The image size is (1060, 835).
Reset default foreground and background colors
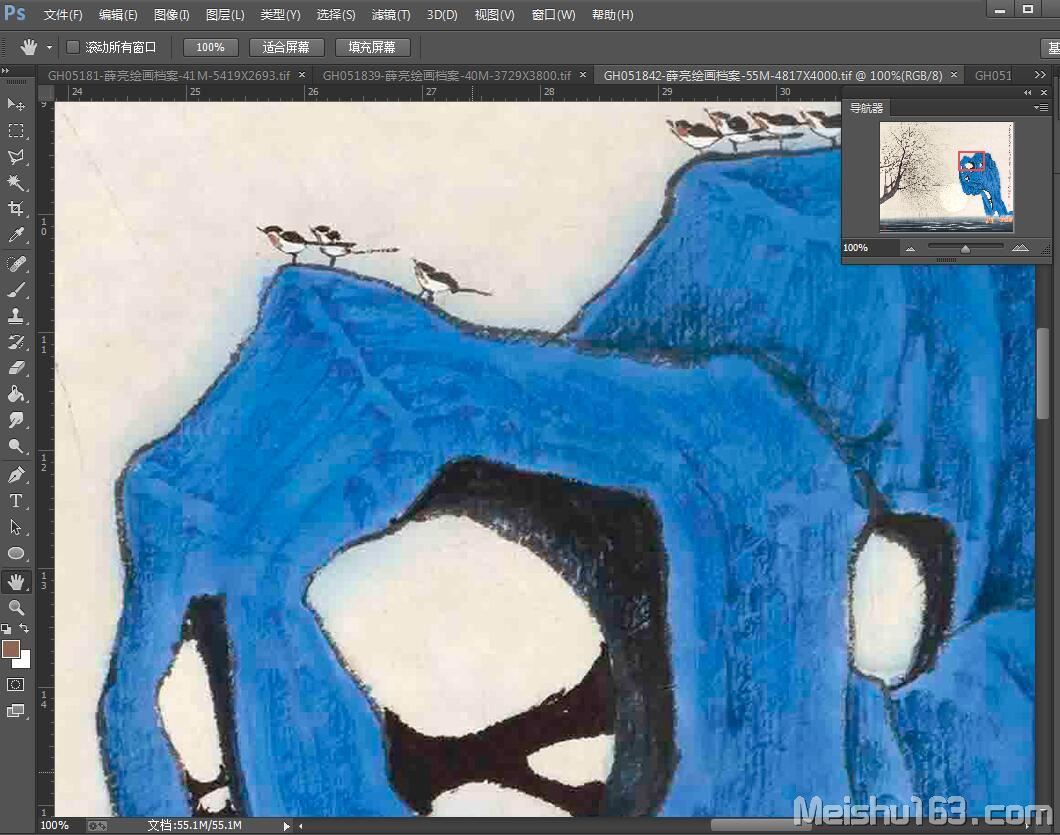click(x=6, y=629)
